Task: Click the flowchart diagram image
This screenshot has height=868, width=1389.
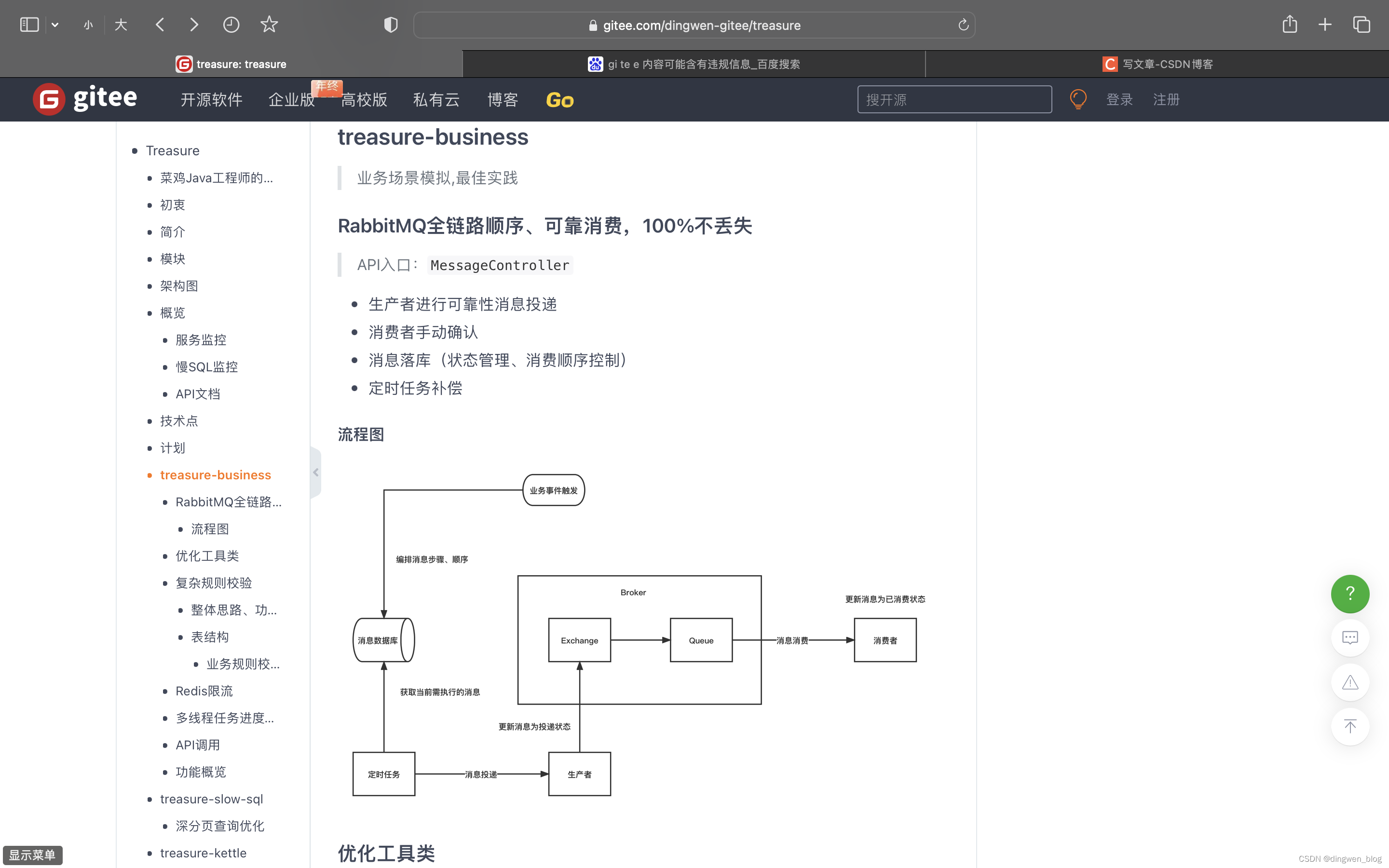Action: coord(638,635)
